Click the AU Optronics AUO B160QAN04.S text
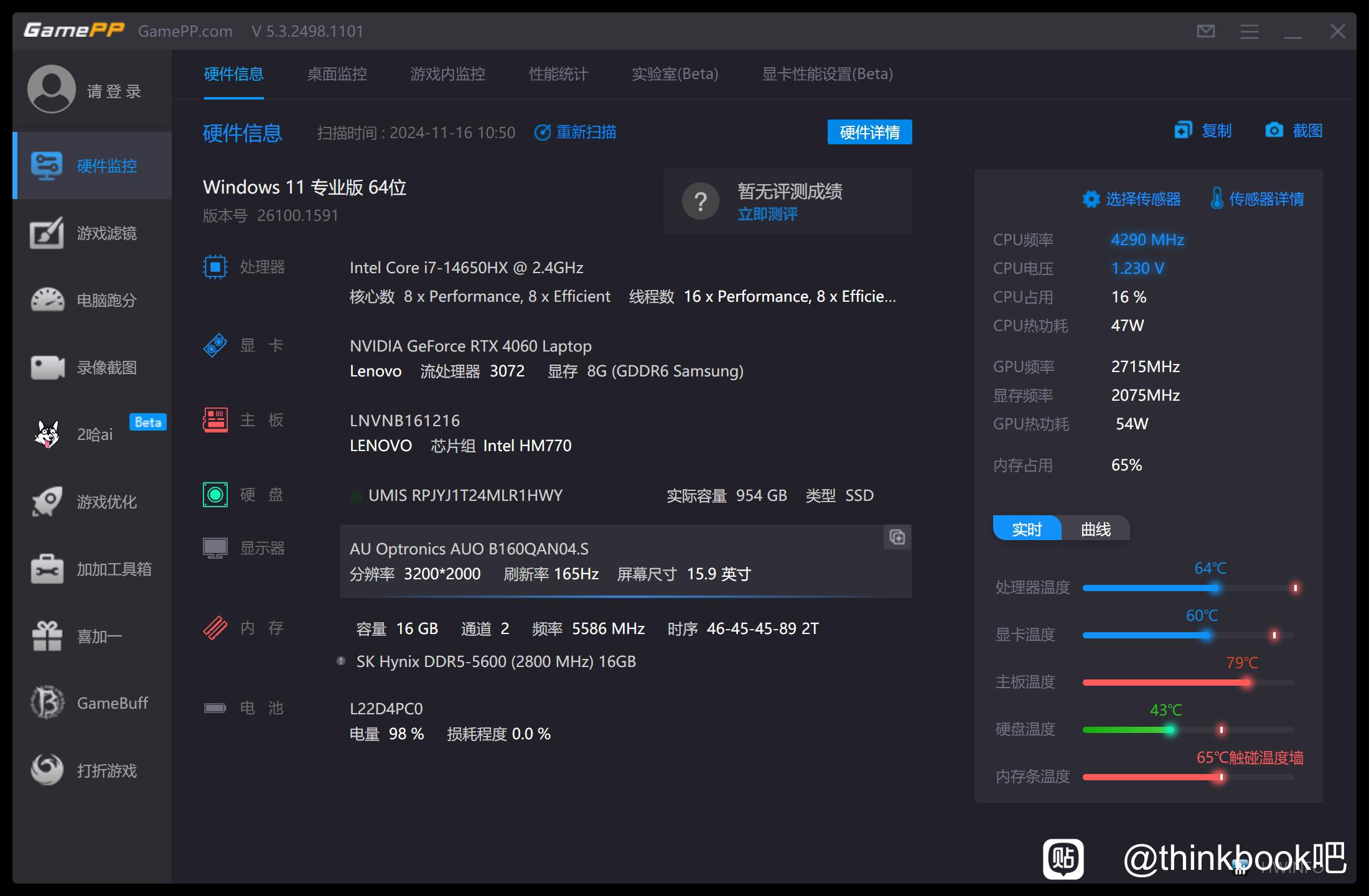 tap(469, 549)
